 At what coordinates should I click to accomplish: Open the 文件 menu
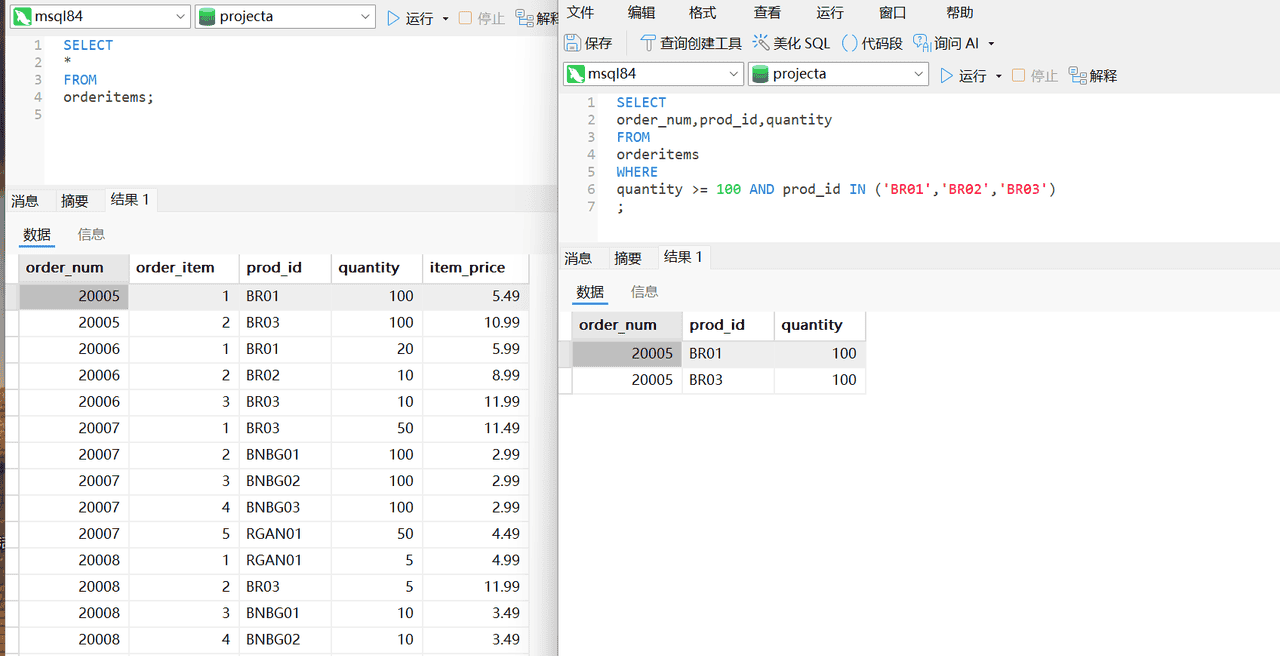(580, 12)
